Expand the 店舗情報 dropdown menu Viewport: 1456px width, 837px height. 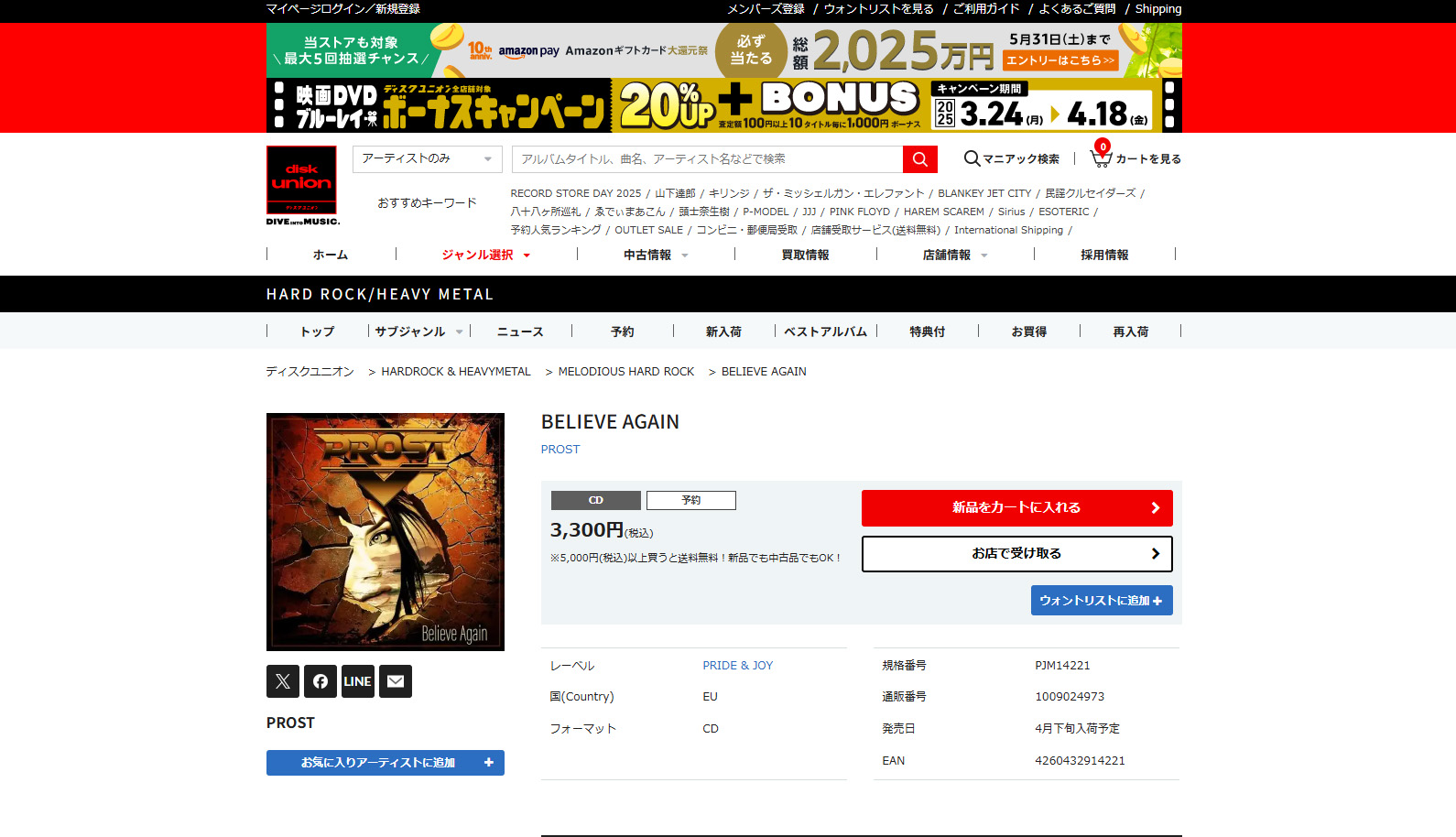955,255
